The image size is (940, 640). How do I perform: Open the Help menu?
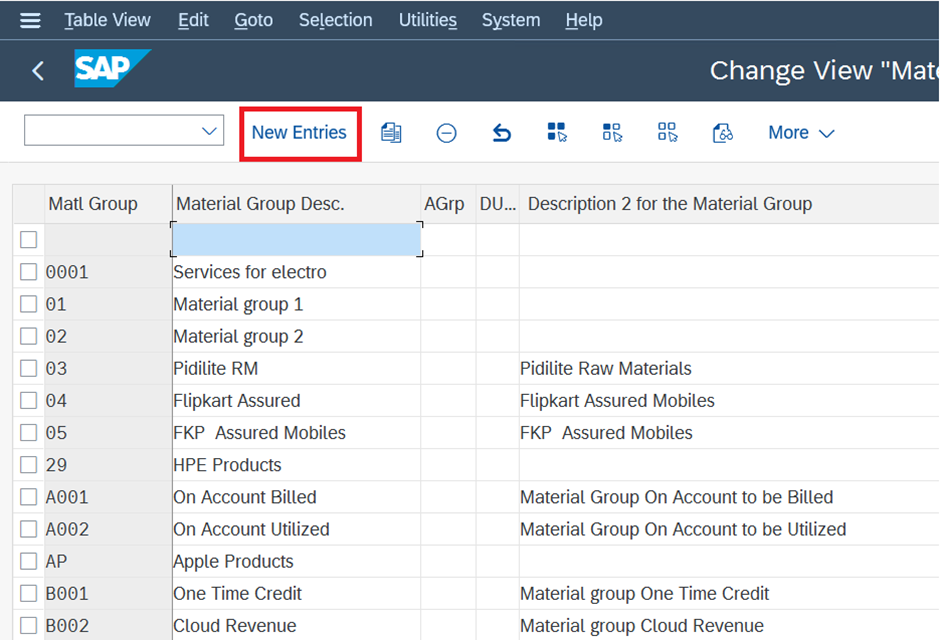[583, 20]
